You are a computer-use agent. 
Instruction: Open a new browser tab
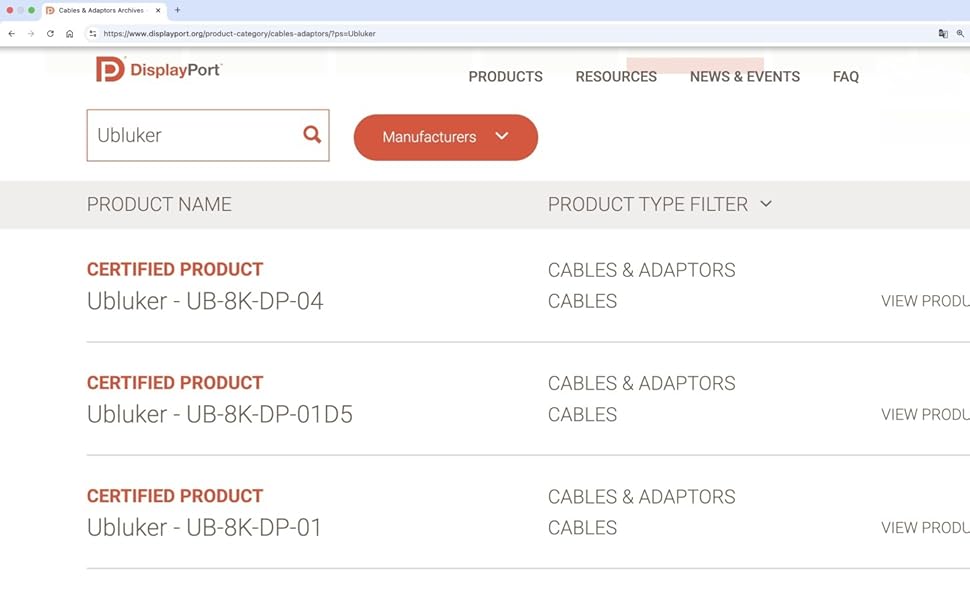178,10
